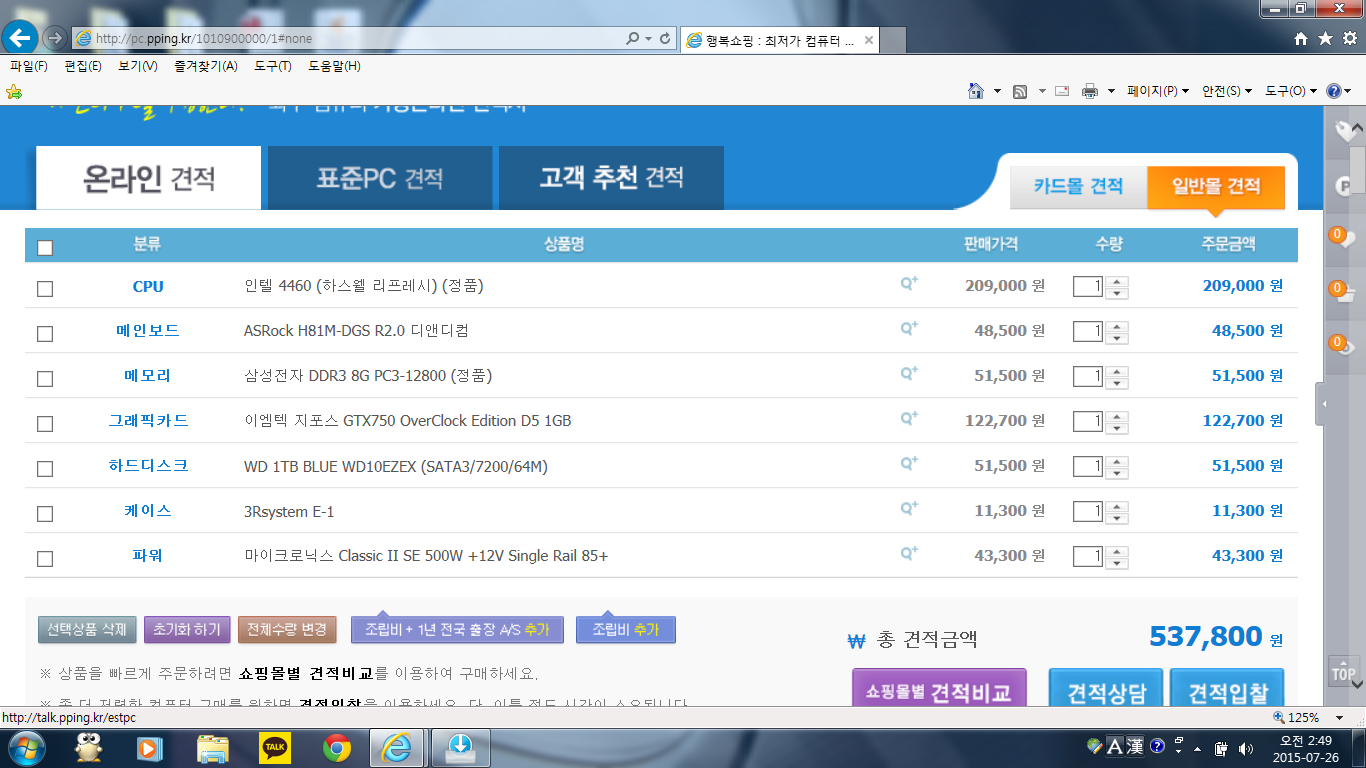Open detail icon for 3Rsystem E-1 case
Viewport: 1366px width, 768px height.
tap(909, 509)
